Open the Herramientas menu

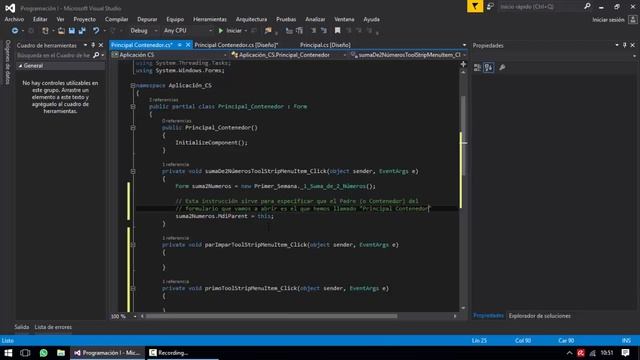tap(210, 19)
